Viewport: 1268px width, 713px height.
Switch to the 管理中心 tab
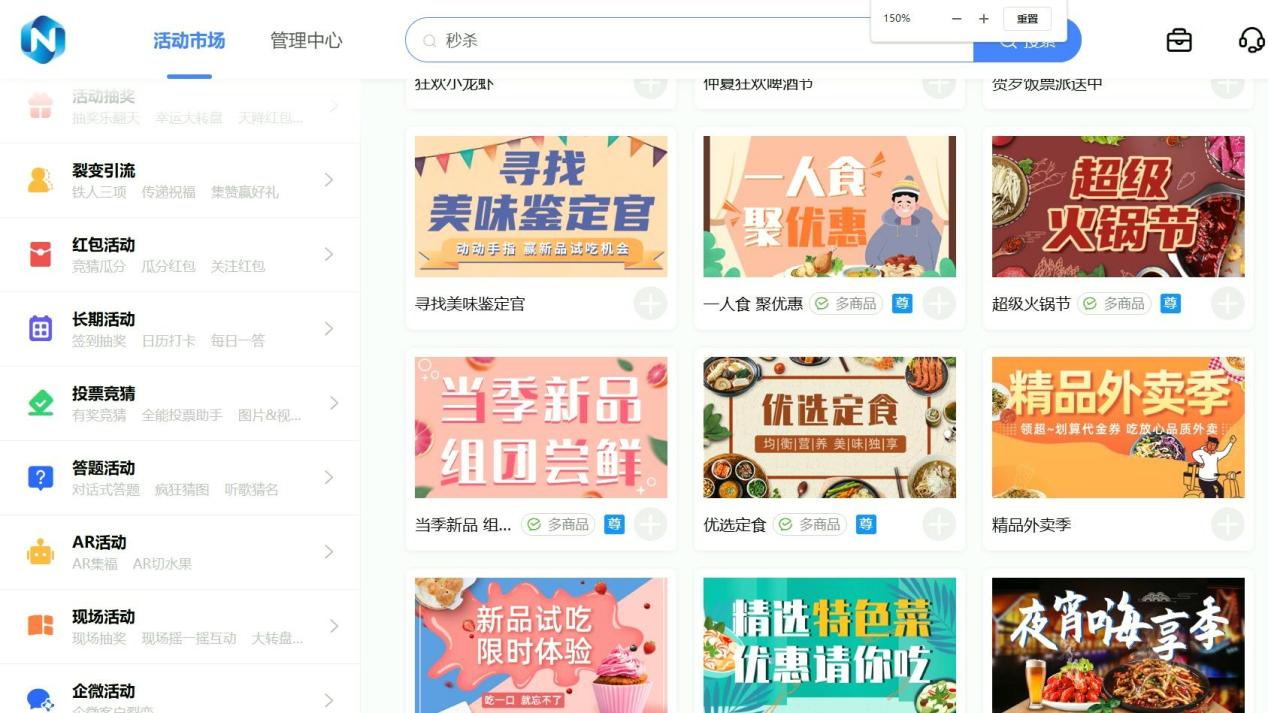tap(306, 41)
